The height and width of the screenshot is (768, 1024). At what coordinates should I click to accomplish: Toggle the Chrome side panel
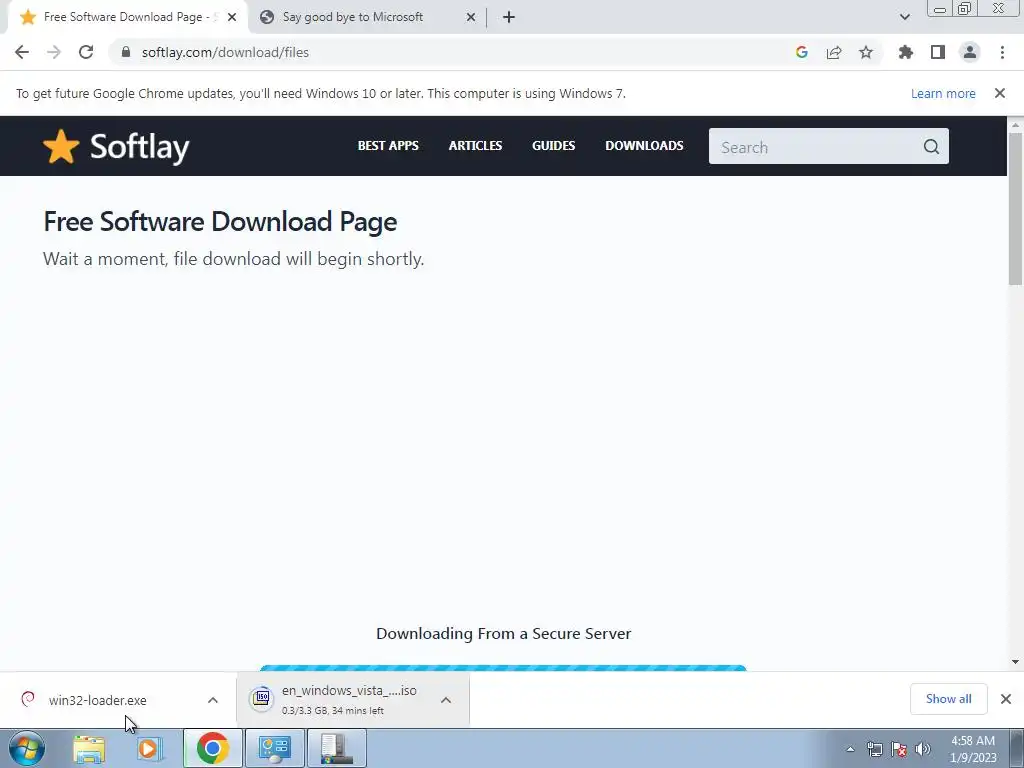pyautogui.click(x=938, y=52)
